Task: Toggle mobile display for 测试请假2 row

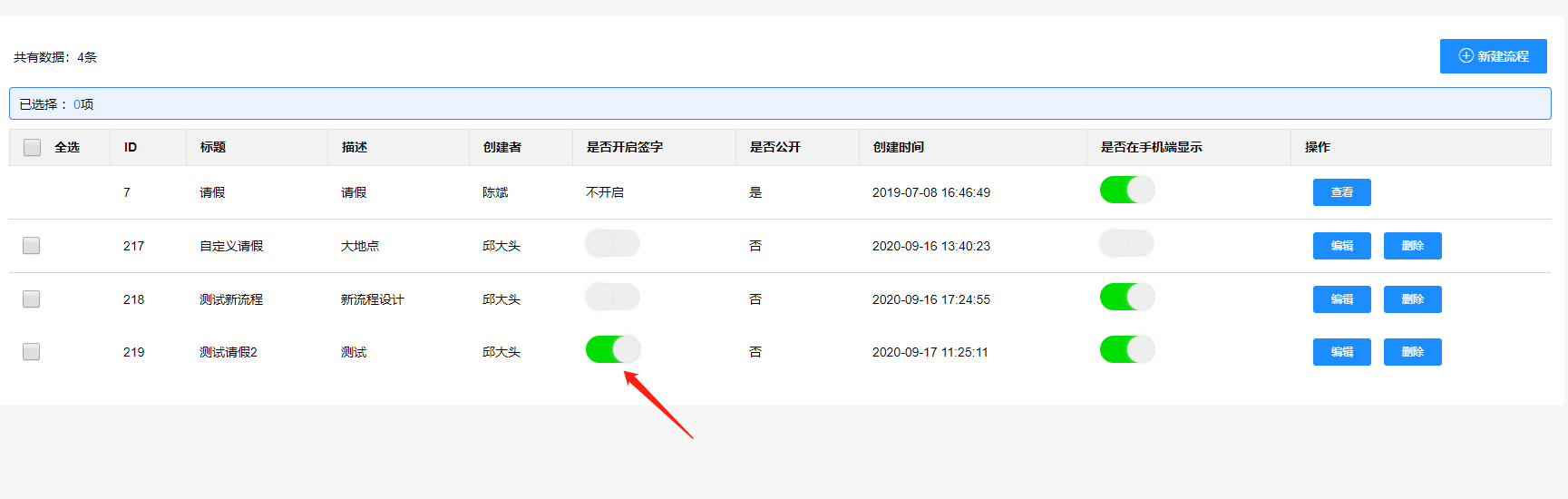Action: (x=1126, y=349)
